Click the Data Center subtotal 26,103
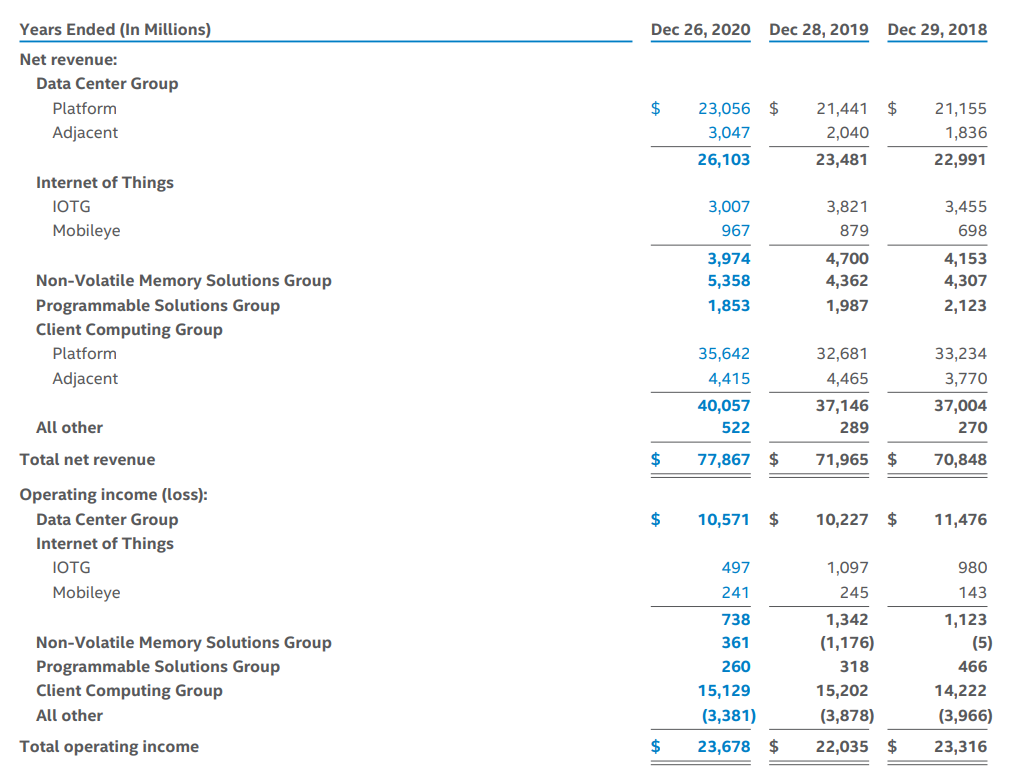 pos(724,160)
